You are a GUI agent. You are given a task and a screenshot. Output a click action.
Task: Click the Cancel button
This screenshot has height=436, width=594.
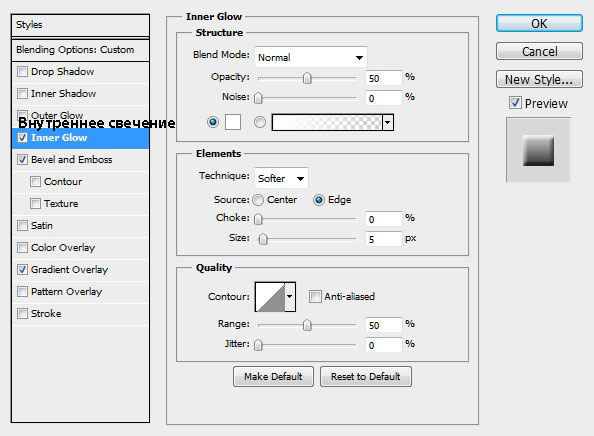pyautogui.click(x=539, y=51)
